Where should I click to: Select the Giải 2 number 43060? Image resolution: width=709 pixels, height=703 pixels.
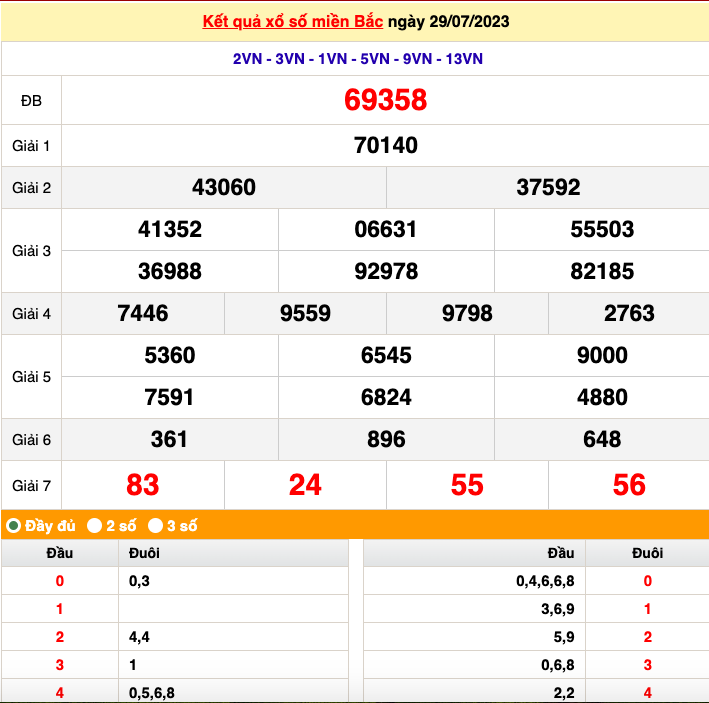[x=224, y=188]
